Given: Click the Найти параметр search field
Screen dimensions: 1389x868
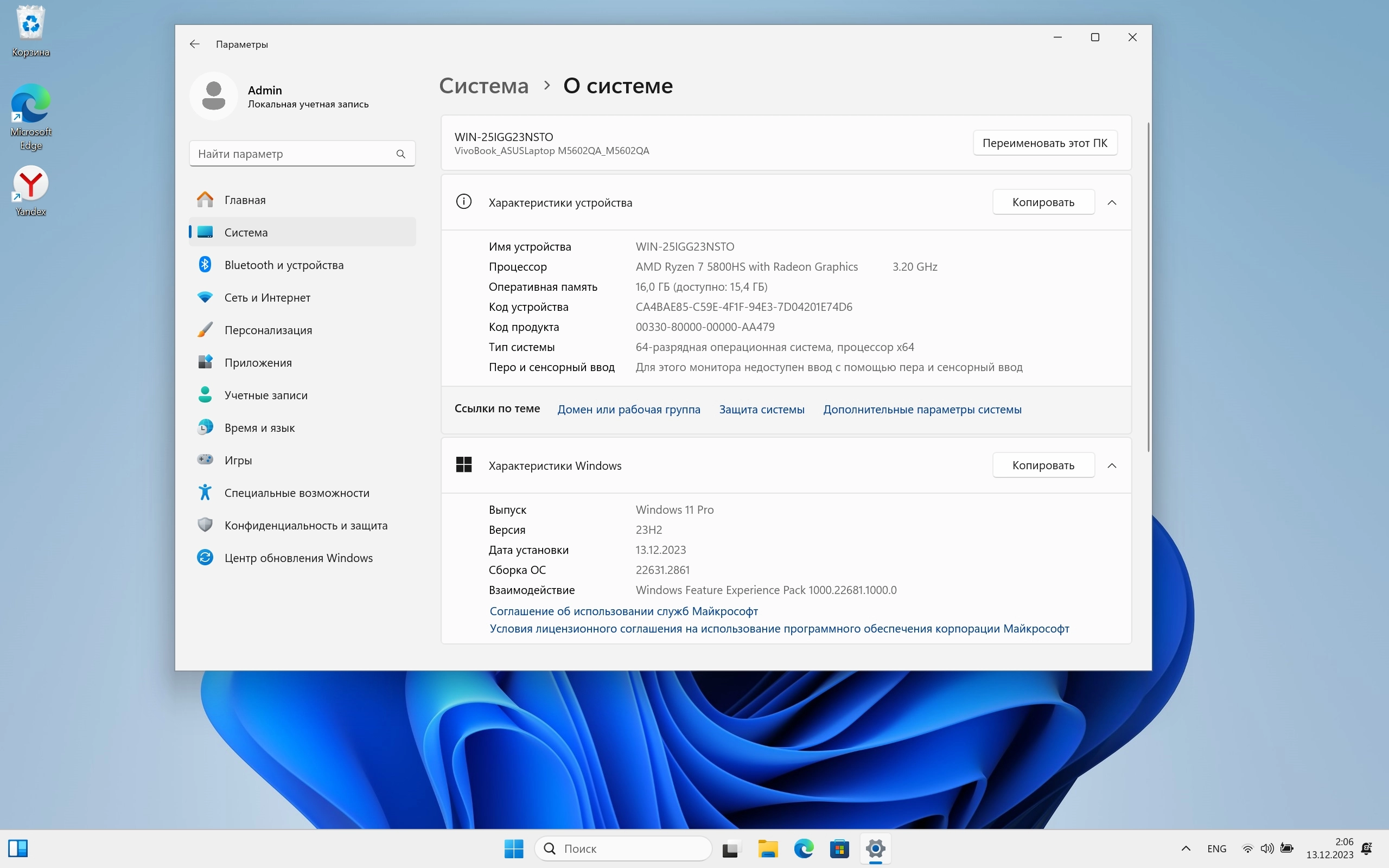Looking at the screenshot, I should tap(293, 154).
